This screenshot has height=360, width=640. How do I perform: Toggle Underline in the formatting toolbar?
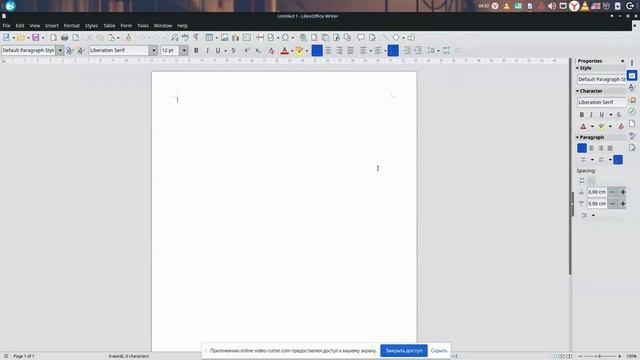[x=218, y=51]
